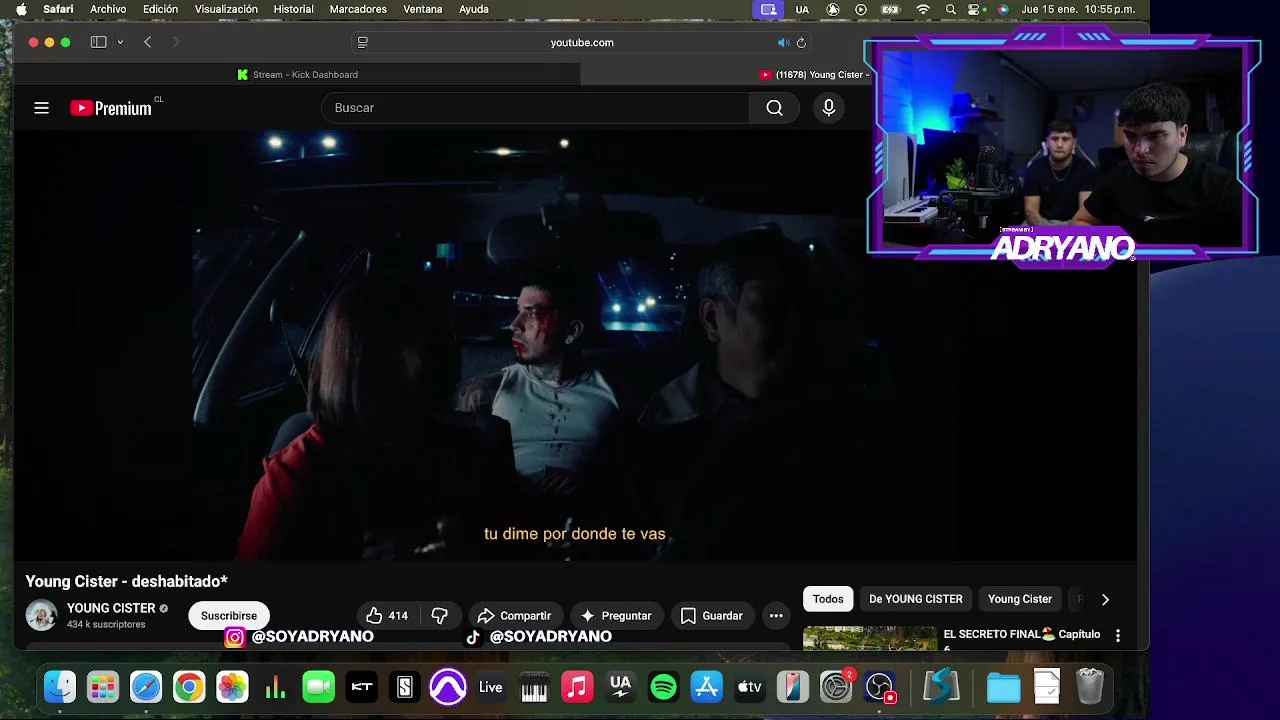Open System Settings from the Dock
Image resolution: width=1280 pixels, height=720 pixels.
click(836, 687)
